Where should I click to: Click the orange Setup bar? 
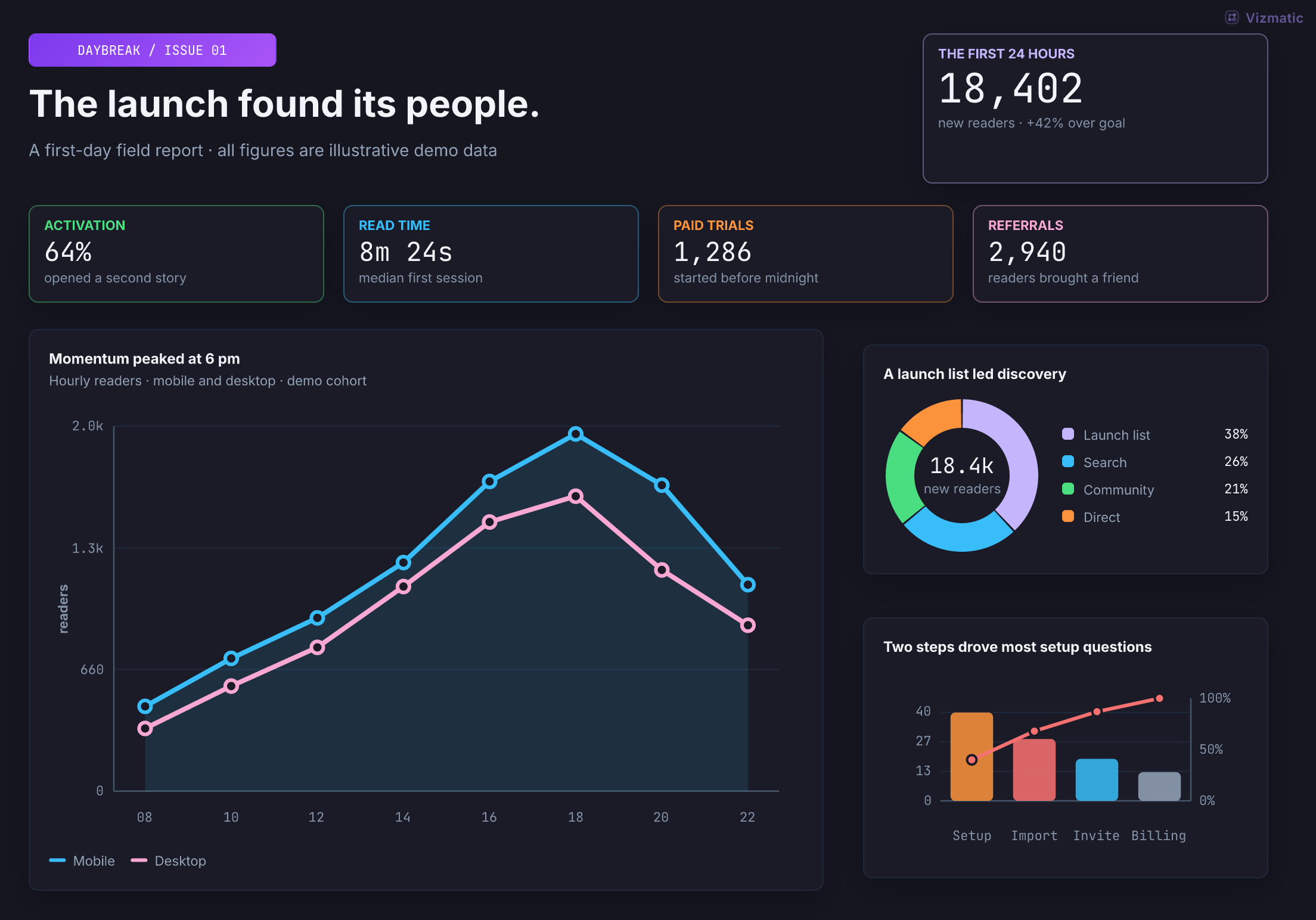tap(972, 756)
